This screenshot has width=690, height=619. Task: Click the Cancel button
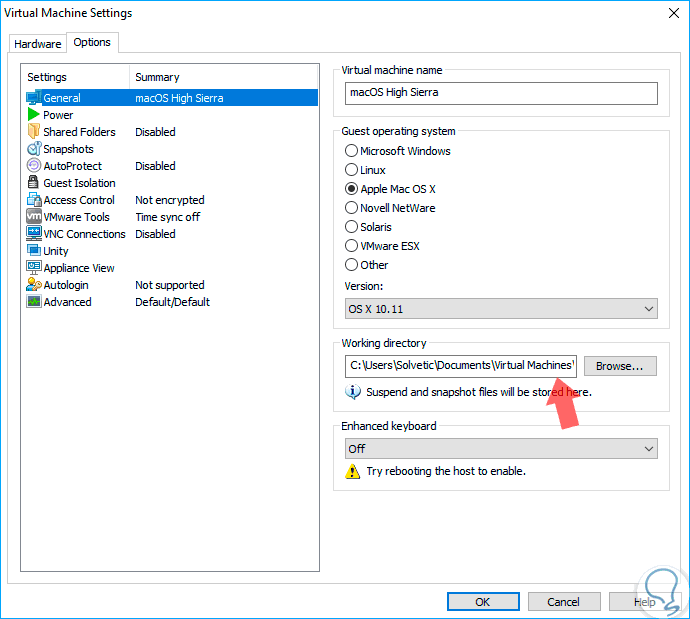click(564, 602)
